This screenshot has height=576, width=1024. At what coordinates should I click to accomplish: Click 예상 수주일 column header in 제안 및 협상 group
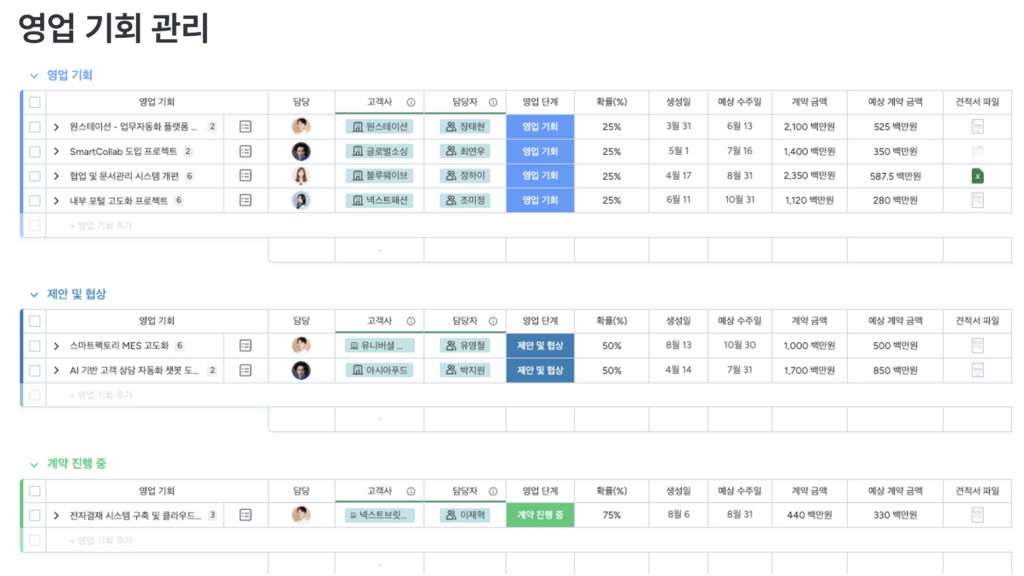[x=739, y=321]
